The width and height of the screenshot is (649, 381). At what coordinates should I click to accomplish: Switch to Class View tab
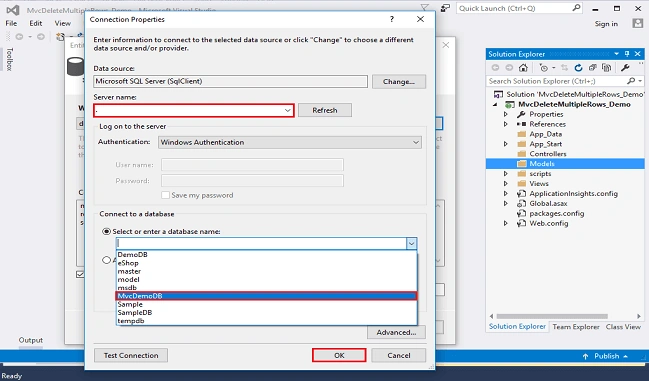(x=623, y=327)
